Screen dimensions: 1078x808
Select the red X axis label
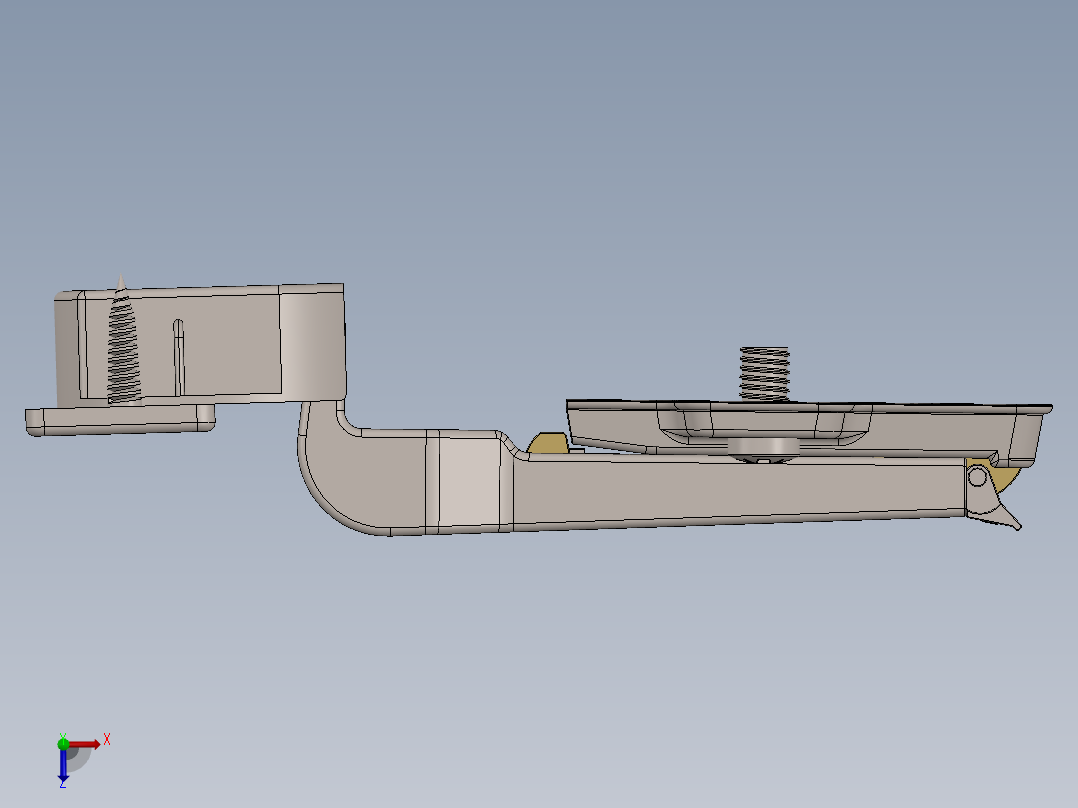coord(107,737)
